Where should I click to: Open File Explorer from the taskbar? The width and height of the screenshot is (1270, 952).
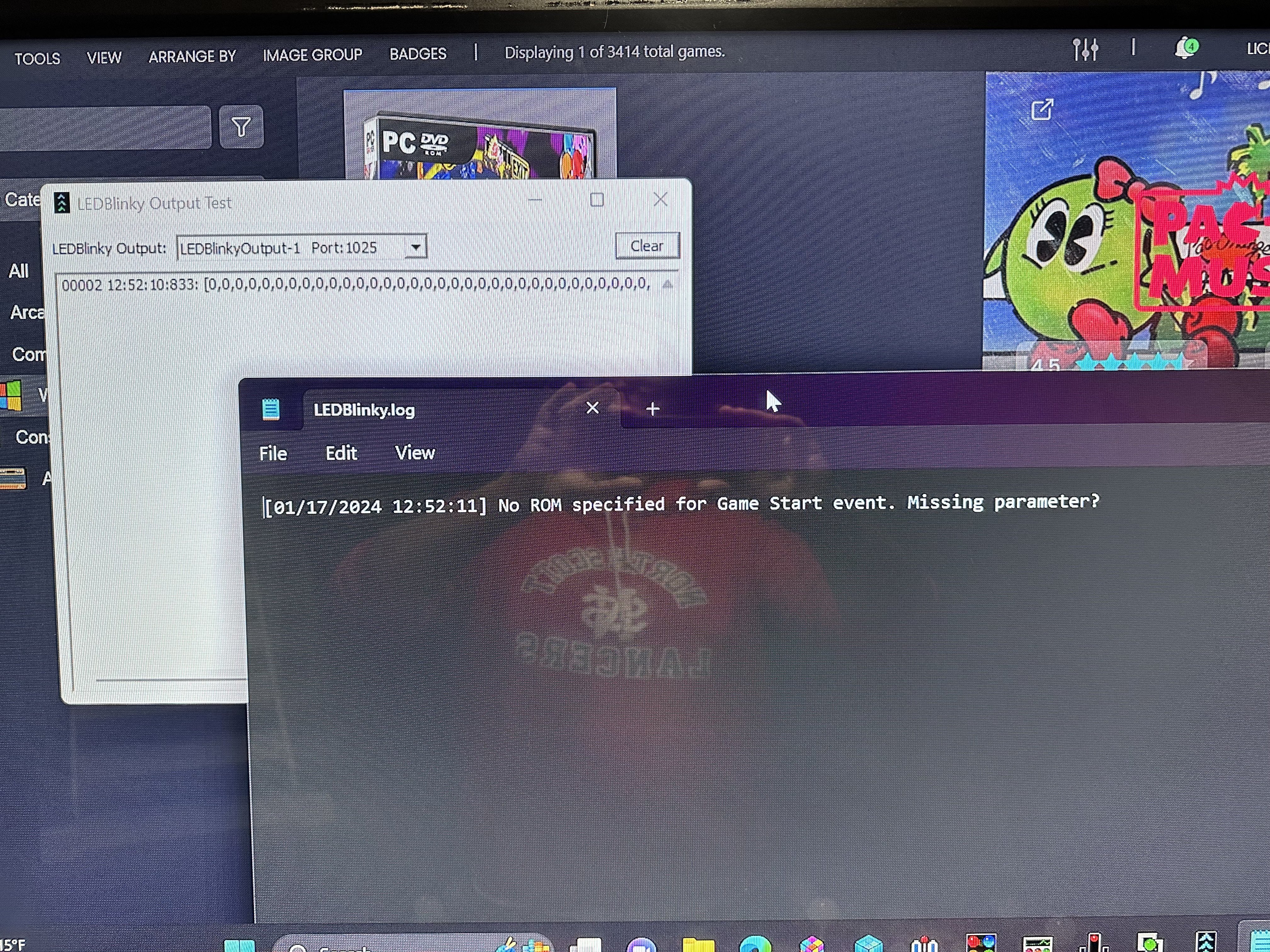[699, 945]
